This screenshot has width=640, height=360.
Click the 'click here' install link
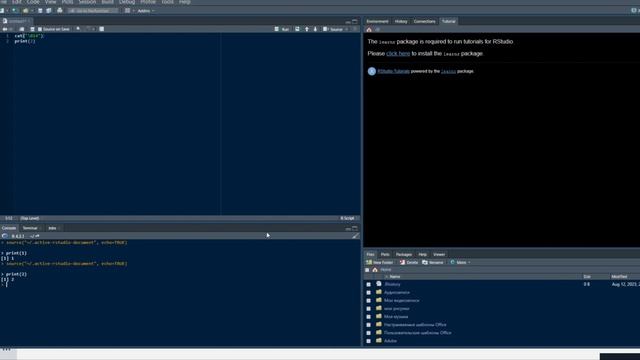click(398, 53)
